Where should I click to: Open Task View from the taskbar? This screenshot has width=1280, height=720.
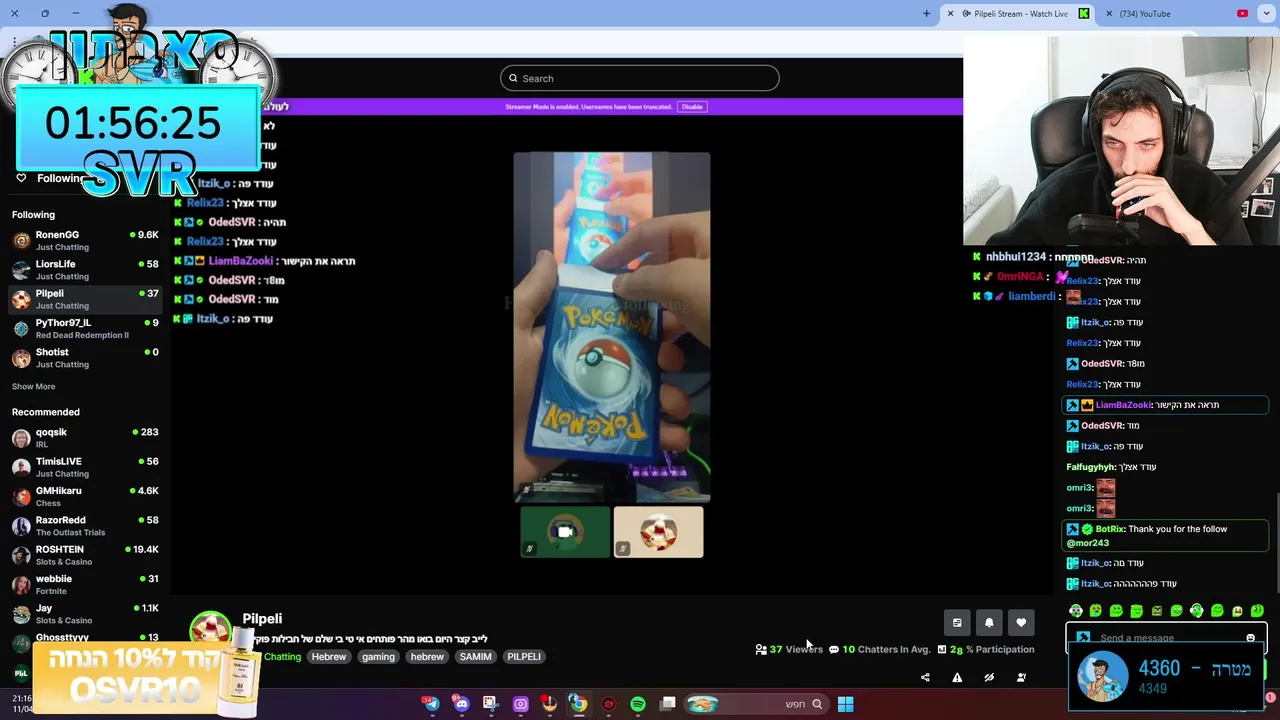(667, 704)
